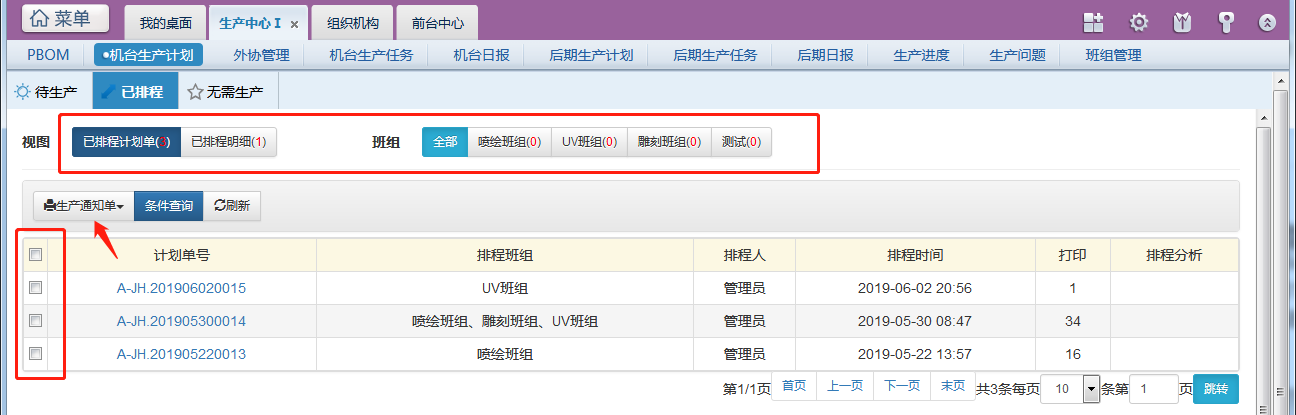Close the 生产中心 tab via its x

tap(294, 23)
